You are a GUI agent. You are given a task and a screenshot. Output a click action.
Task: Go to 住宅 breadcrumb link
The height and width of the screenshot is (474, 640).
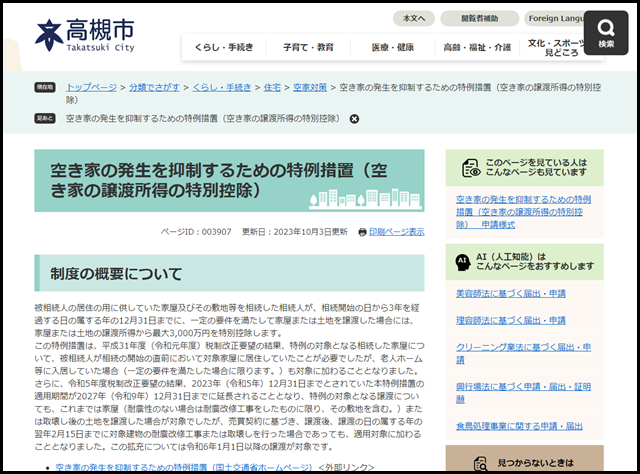[272, 87]
